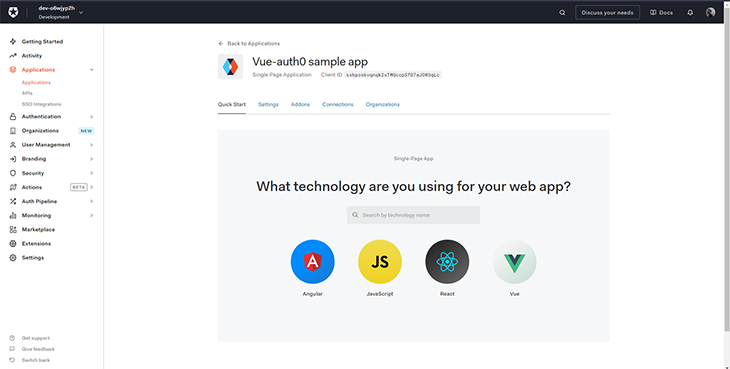Image resolution: width=730 pixels, height=369 pixels.
Task: Open the APIs sub-item in sidebar
Action: click(27, 93)
